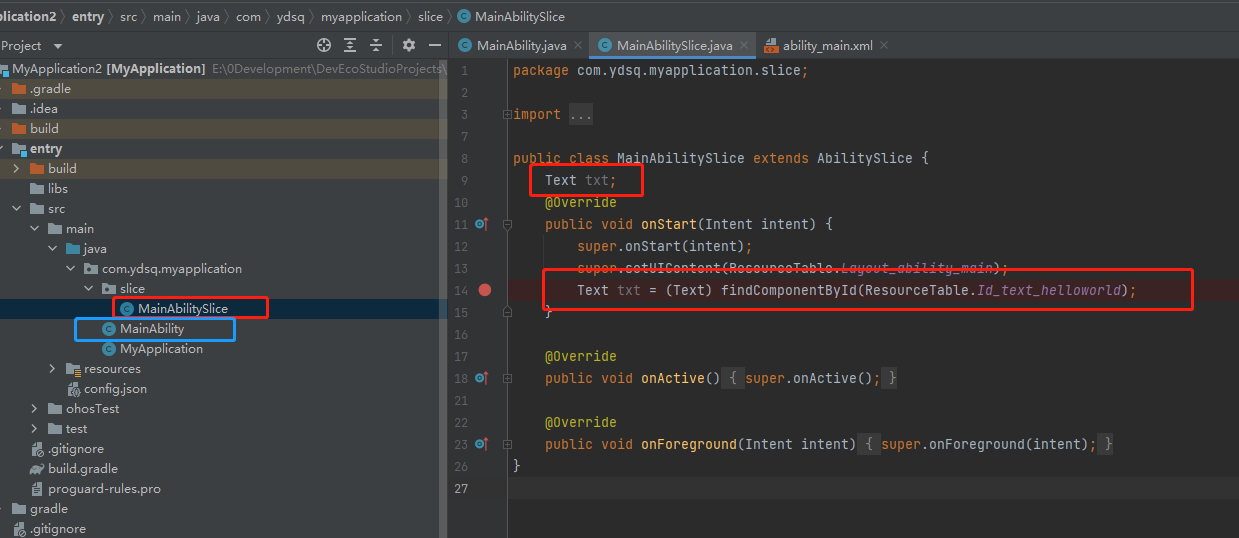Toggle the breakpoint on line 14
The height and width of the screenshot is (538, 1239).
click(485, 290)
